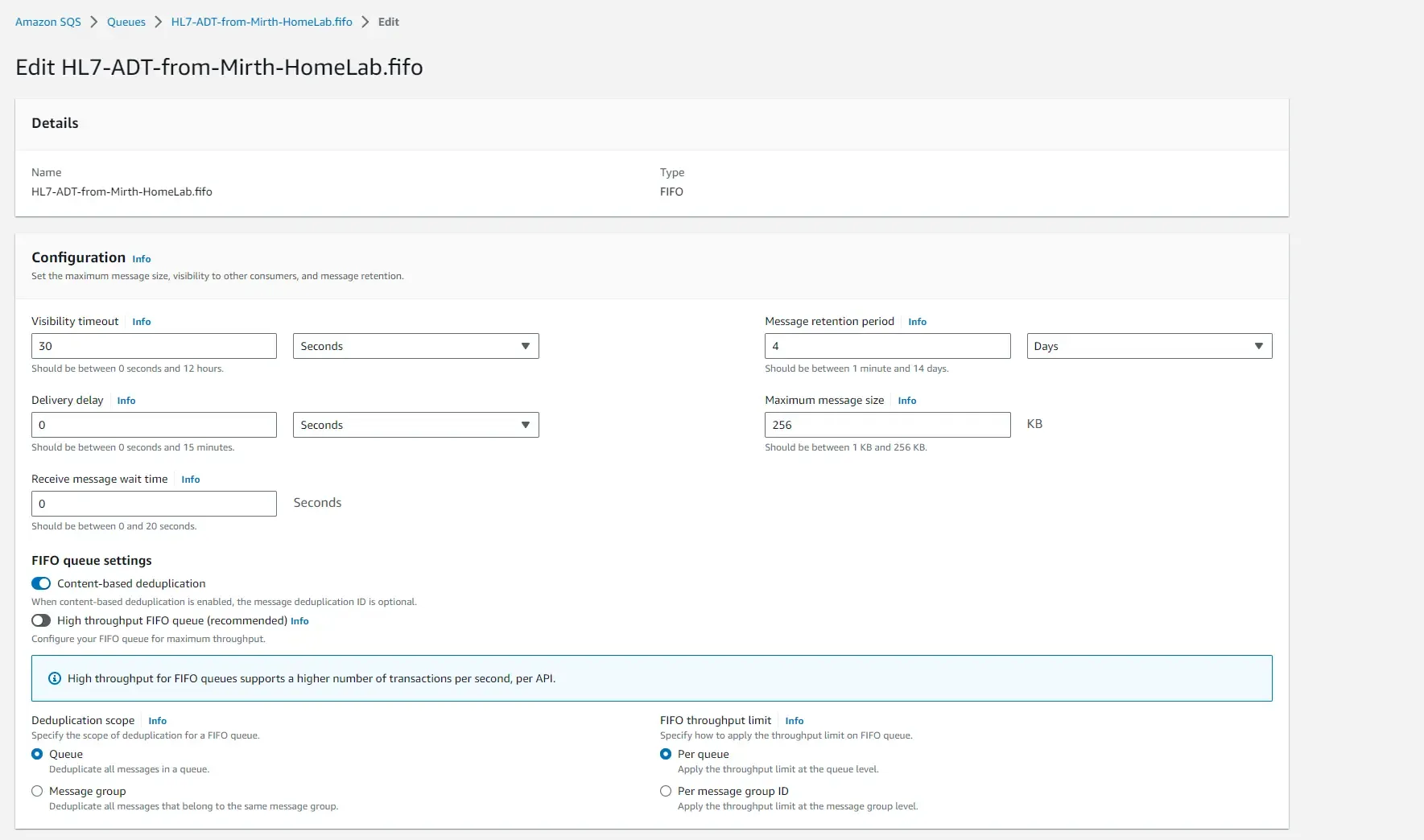The width and height of the screenshot is (1424, 840).
Task: Click the info icon in the high throughput banner
Action: (x=54, y=678)
